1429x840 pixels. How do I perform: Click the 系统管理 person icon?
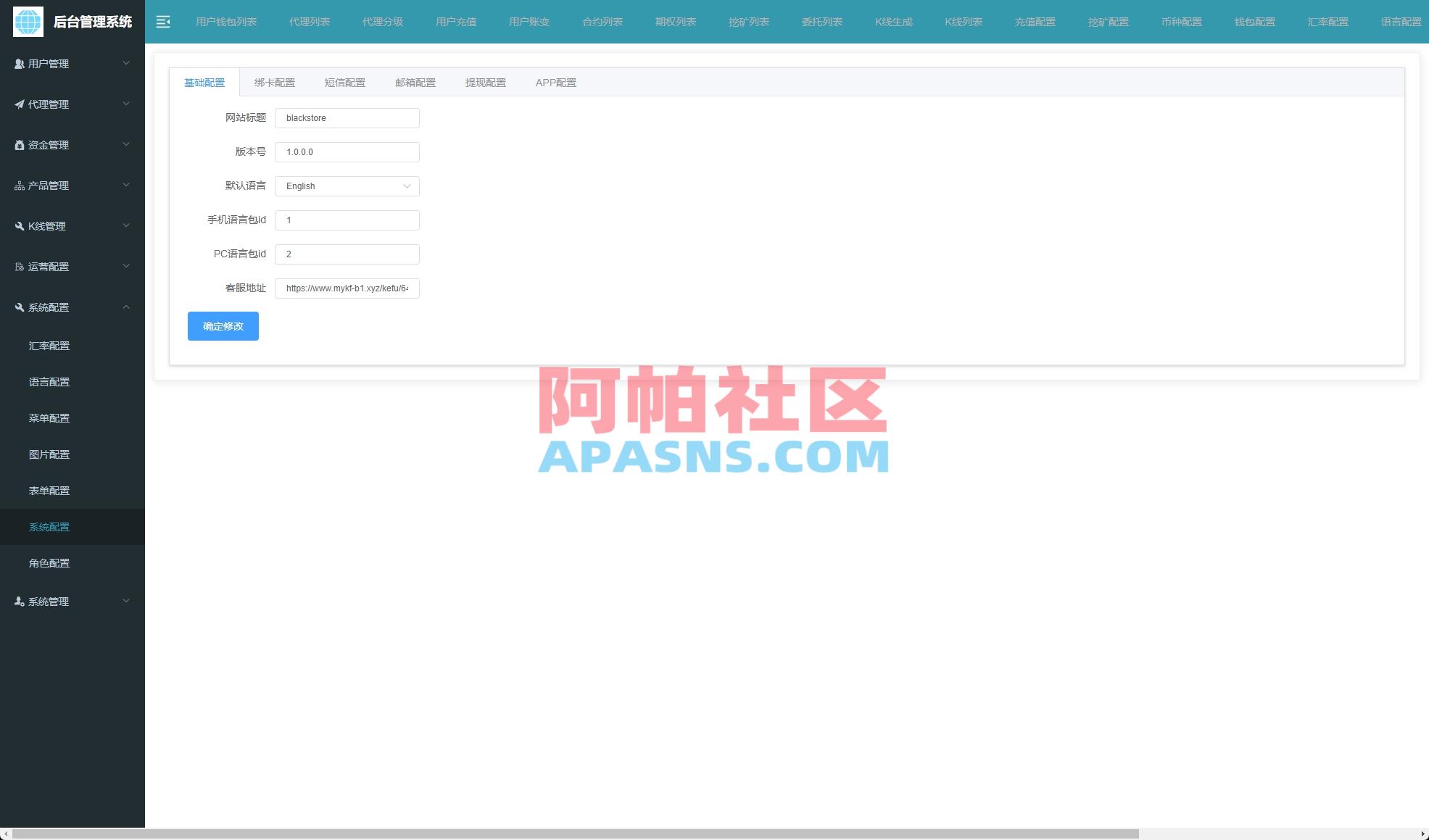coord(17,601)
